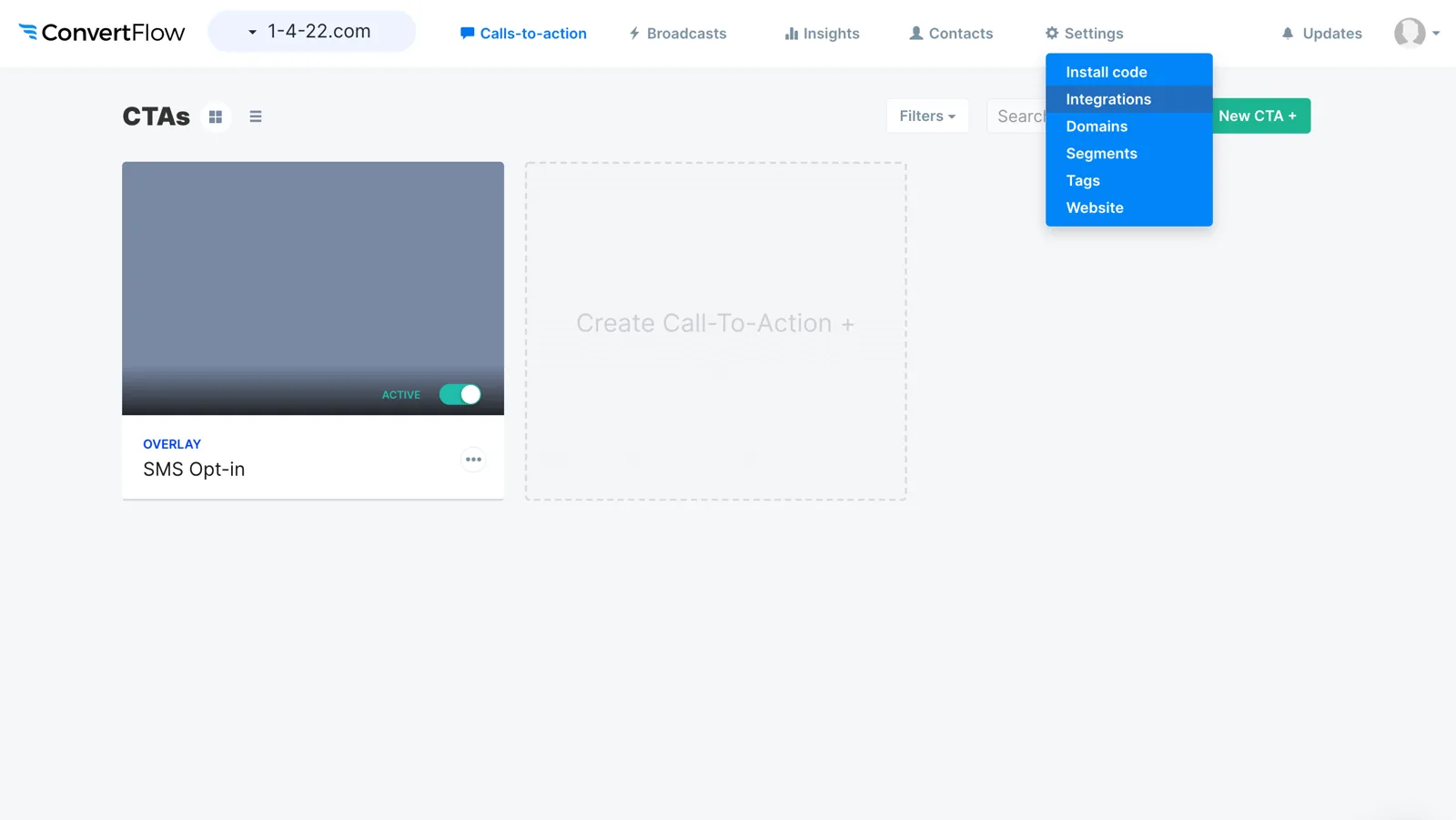Viewport: 1456px width, 820px height.
Task: Expand the Filters dropdown
Action: coord(927,116)
